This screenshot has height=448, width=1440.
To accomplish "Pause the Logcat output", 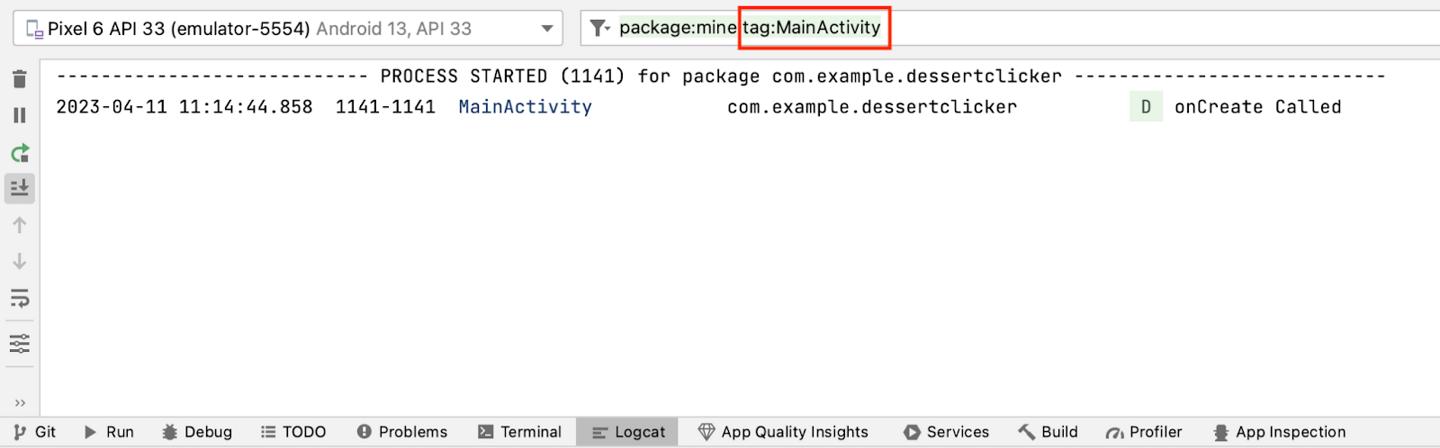I will pos(19,116).
